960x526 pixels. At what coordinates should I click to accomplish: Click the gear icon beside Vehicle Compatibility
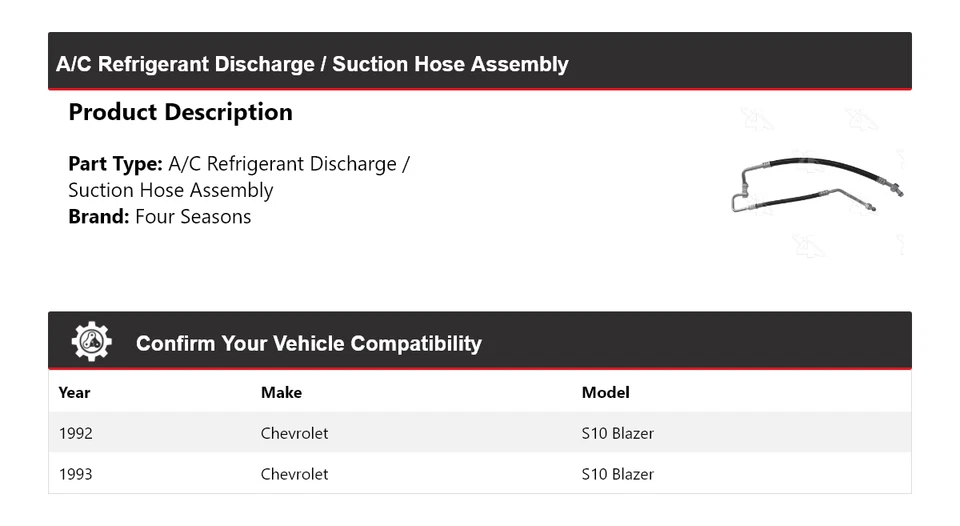point(91,342)
